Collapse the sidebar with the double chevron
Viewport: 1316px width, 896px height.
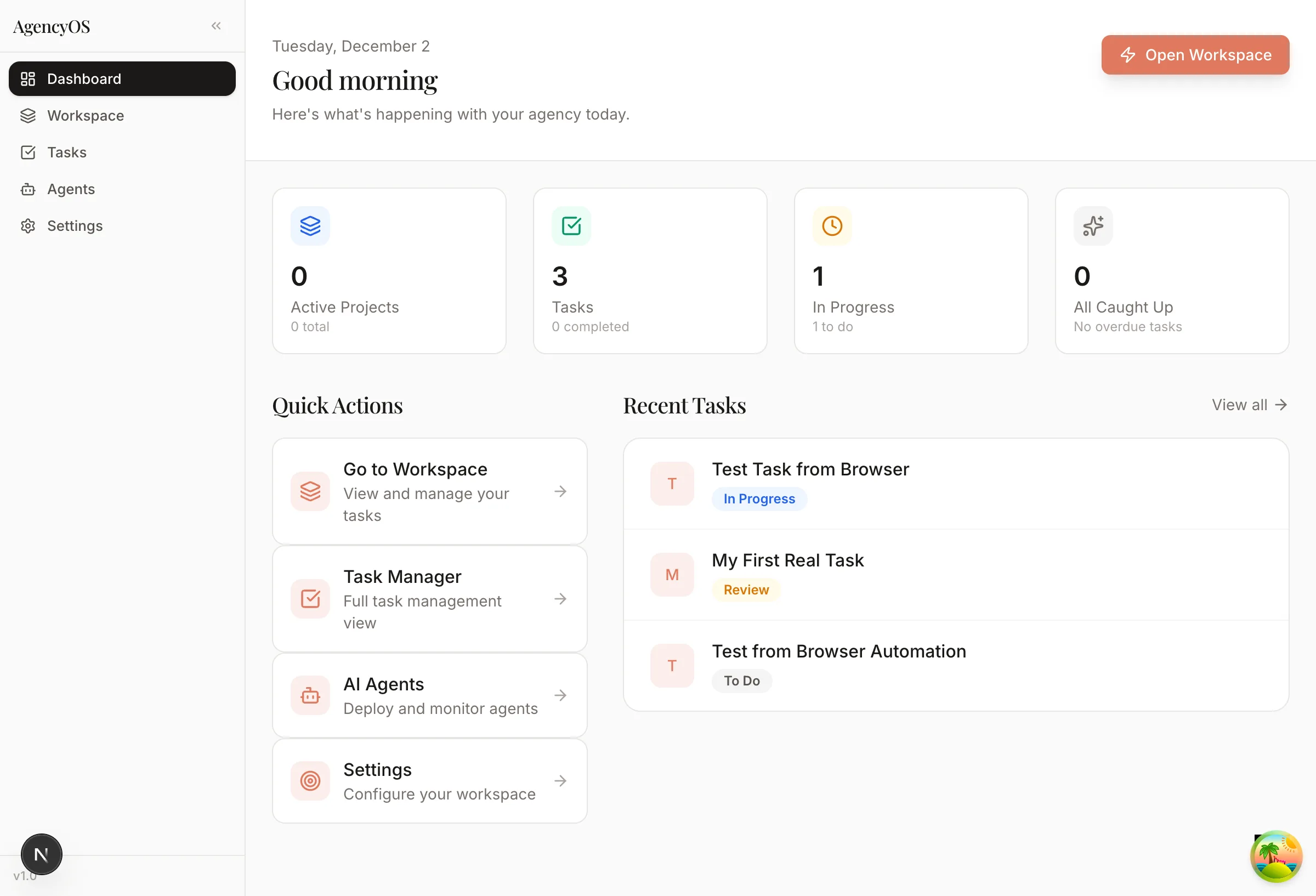[215, 25]
